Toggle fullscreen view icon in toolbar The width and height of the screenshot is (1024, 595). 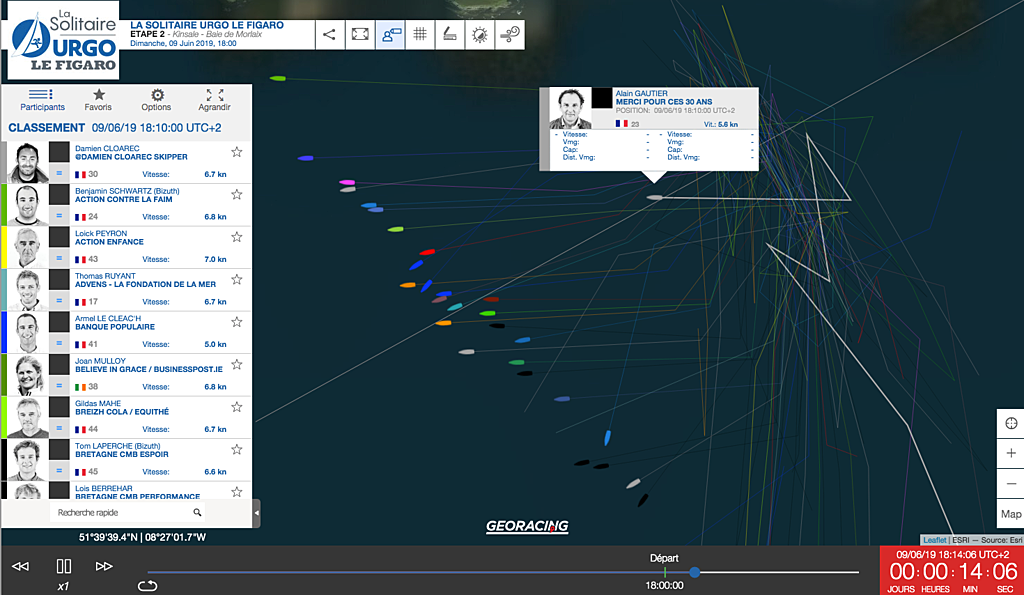360,35
